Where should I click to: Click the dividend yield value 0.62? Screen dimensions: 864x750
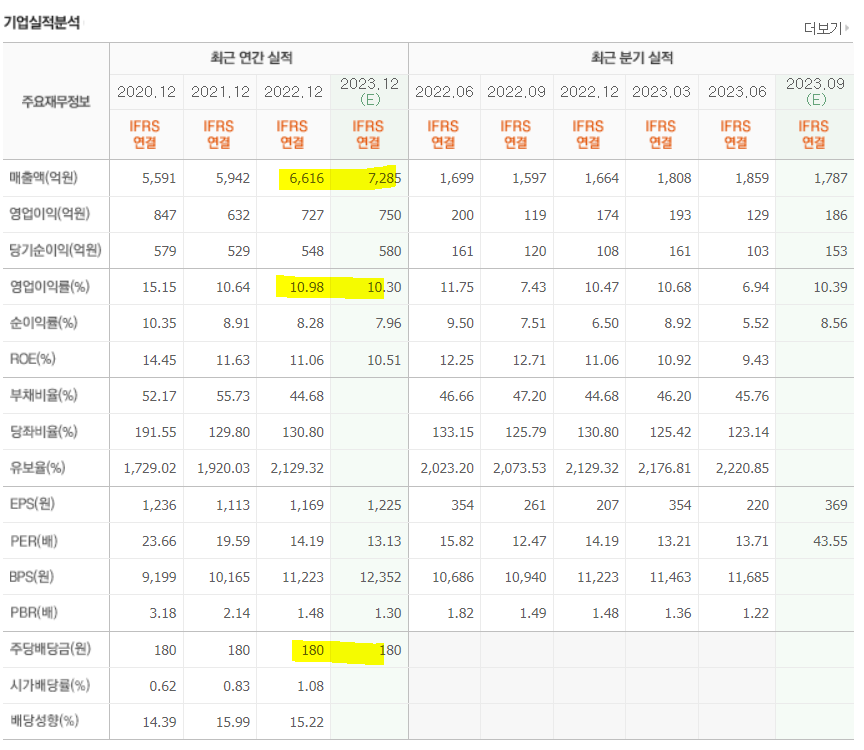163,687
